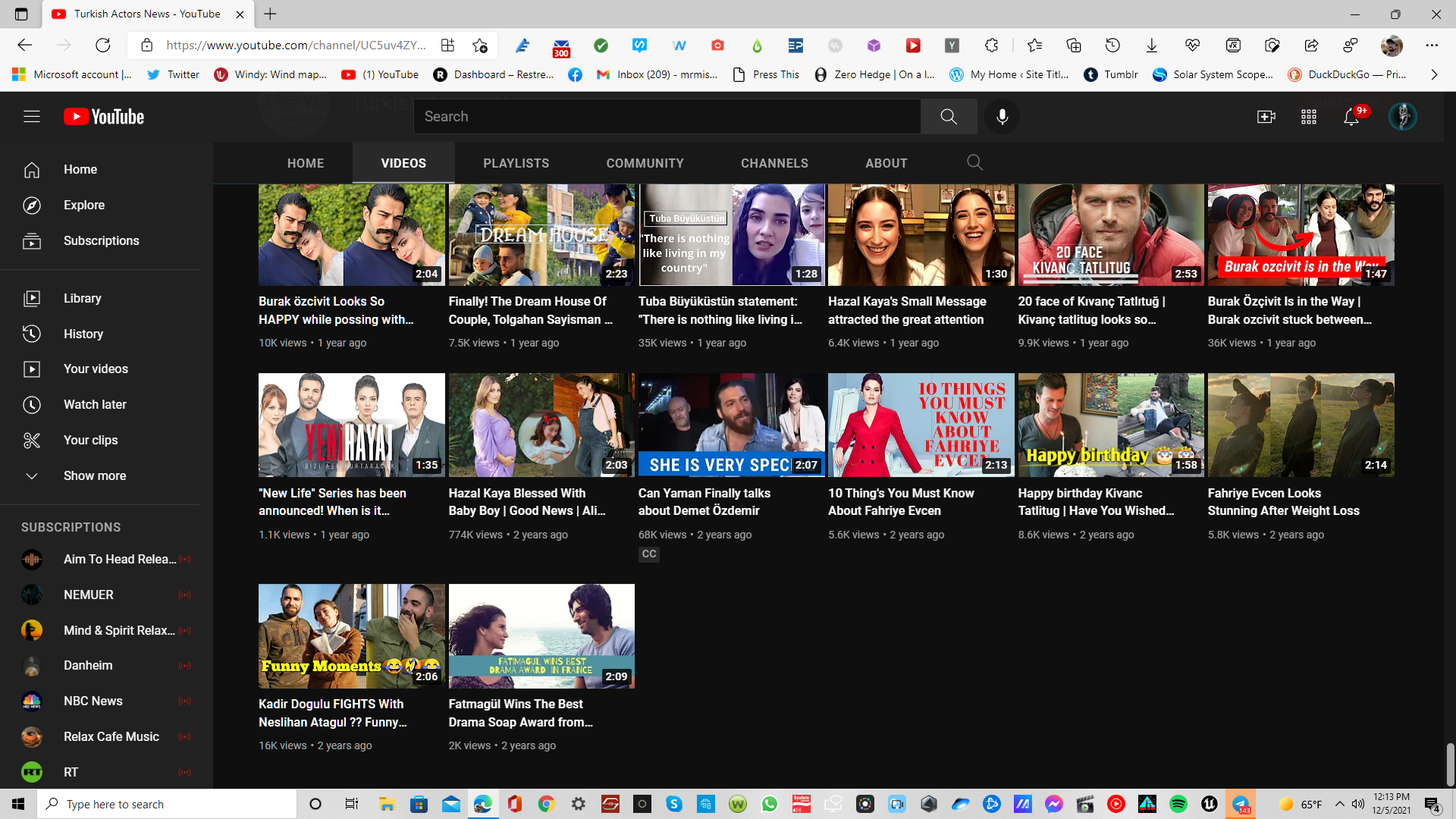This screenshot has height=819, width=1456.
Task: Show hidden system tray icons
Action: (x=1339, y=804)
